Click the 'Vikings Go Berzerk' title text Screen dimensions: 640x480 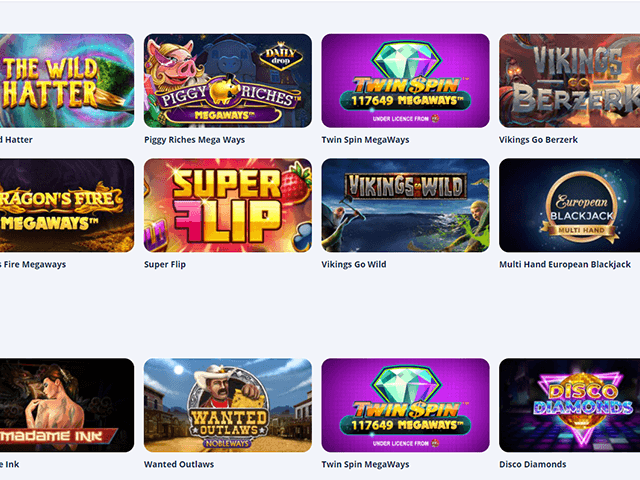click(x=538, y=140)
